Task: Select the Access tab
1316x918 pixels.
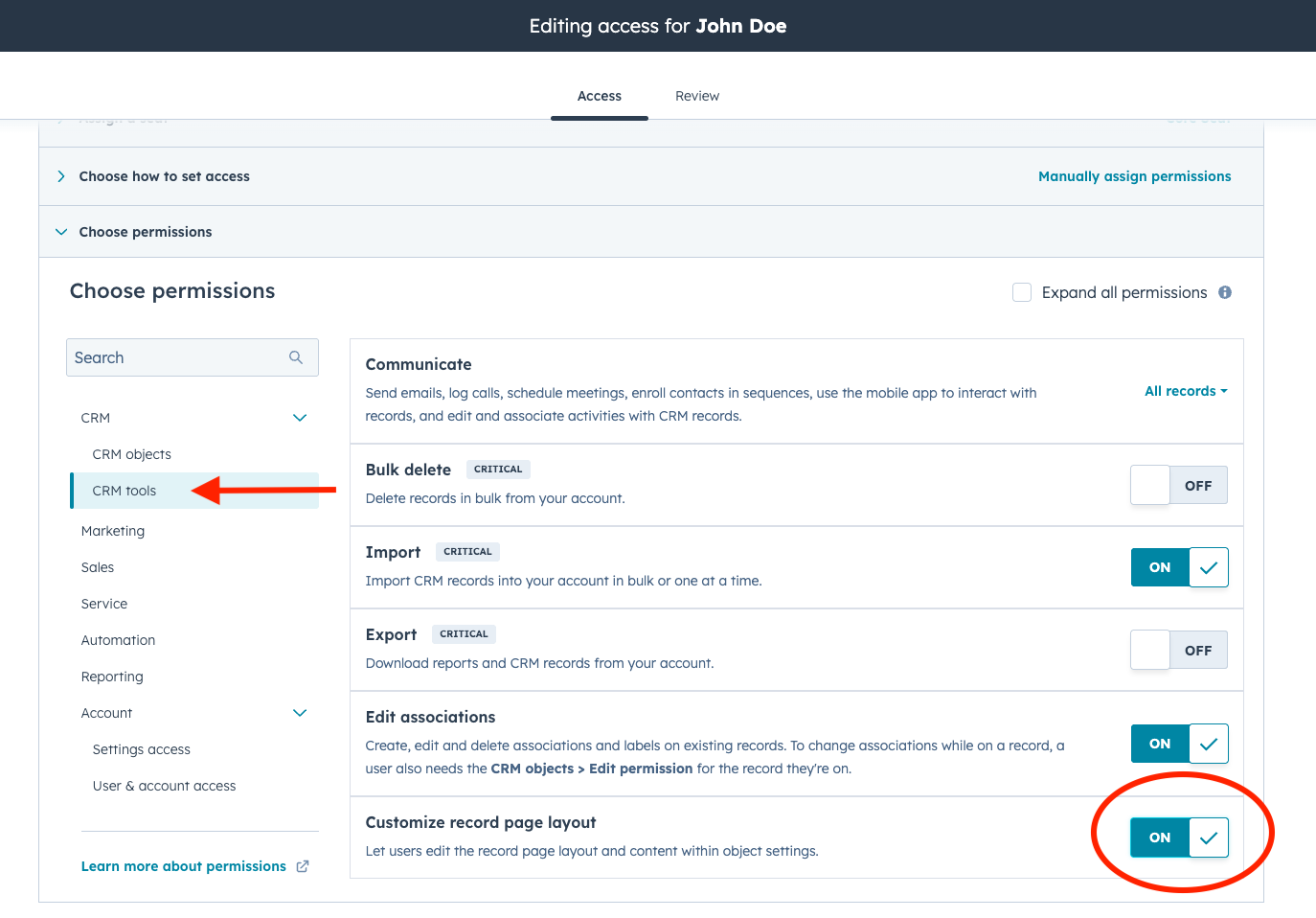Action: [x=600, y=96]
